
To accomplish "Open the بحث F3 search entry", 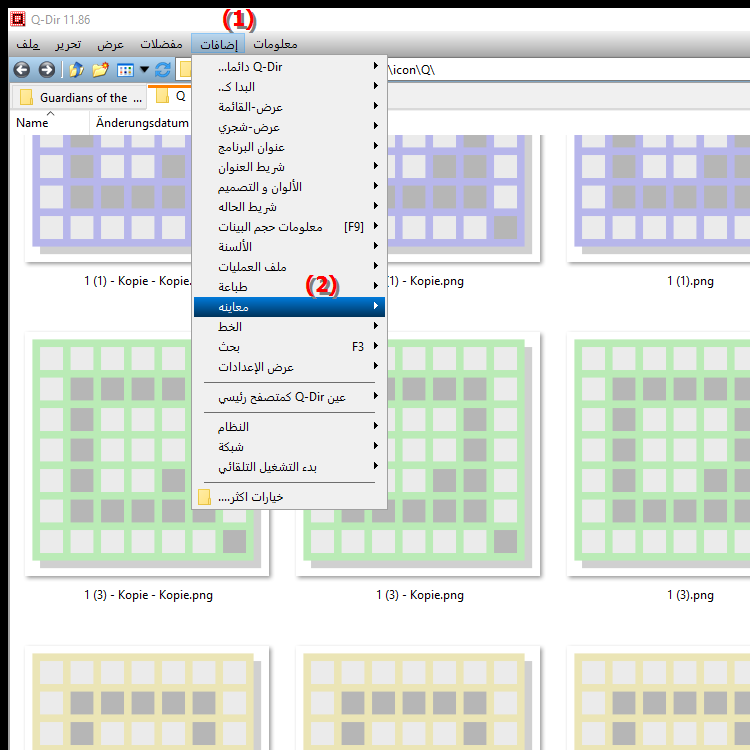I will click(289, 347).
